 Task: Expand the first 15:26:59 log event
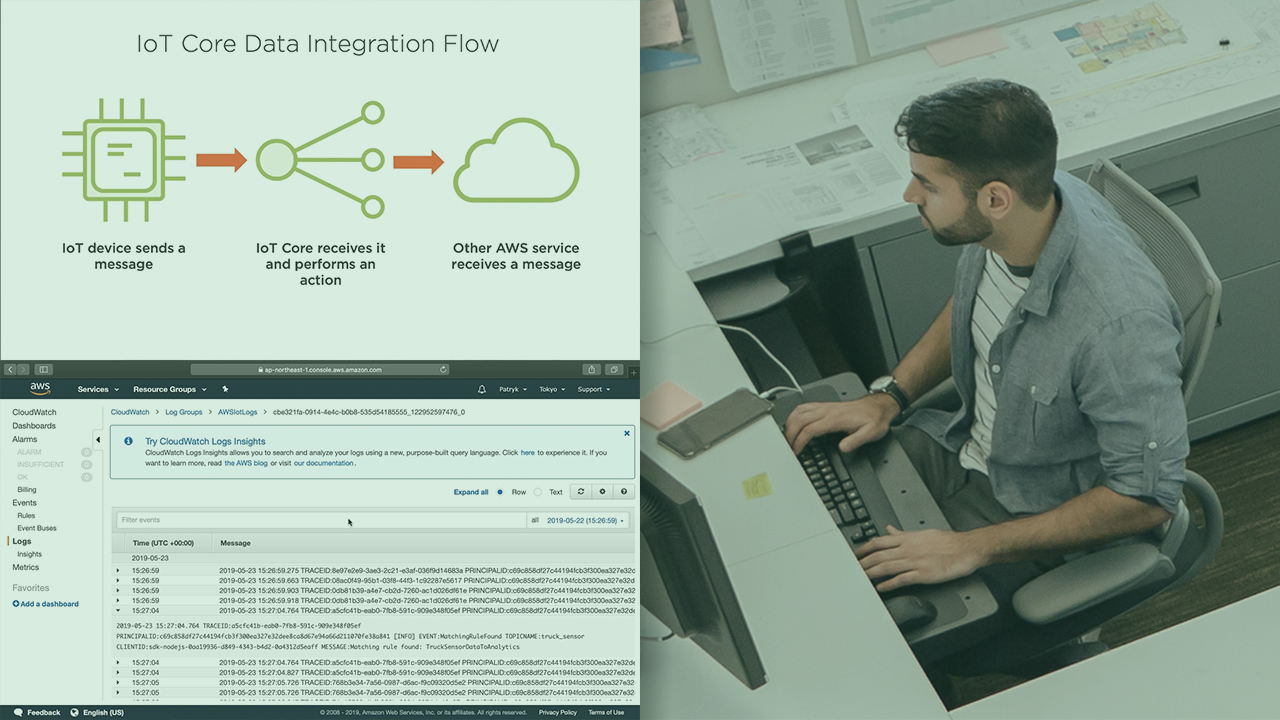[118, 571]
